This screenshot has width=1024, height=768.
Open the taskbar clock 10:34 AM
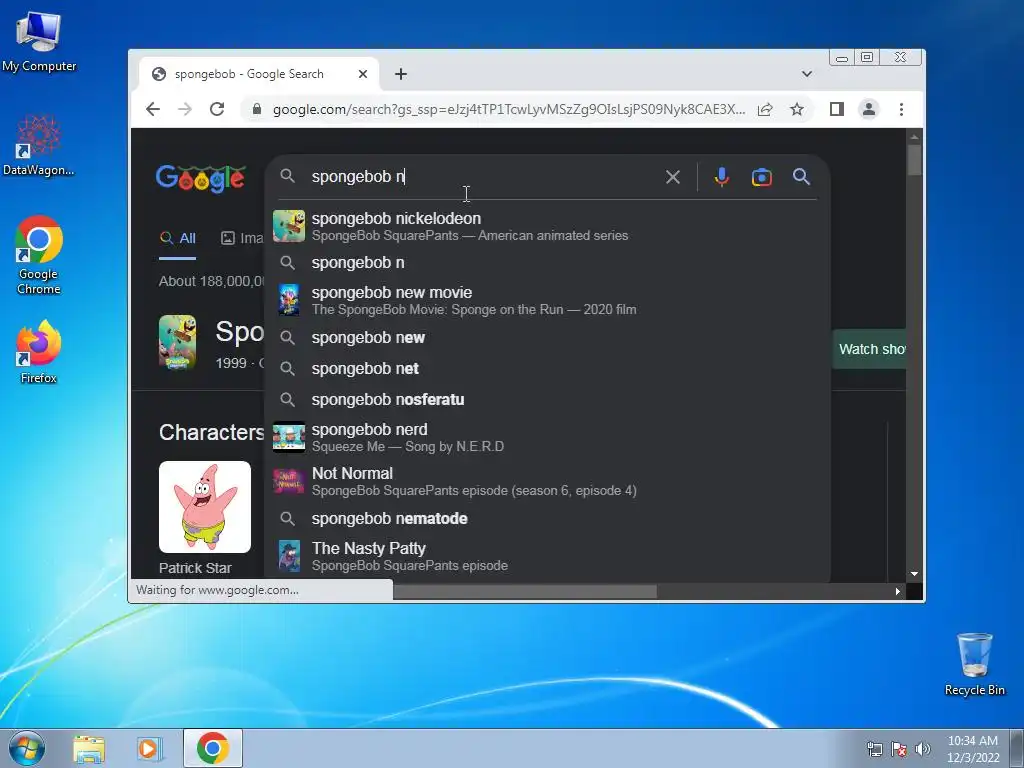[972, 748]
